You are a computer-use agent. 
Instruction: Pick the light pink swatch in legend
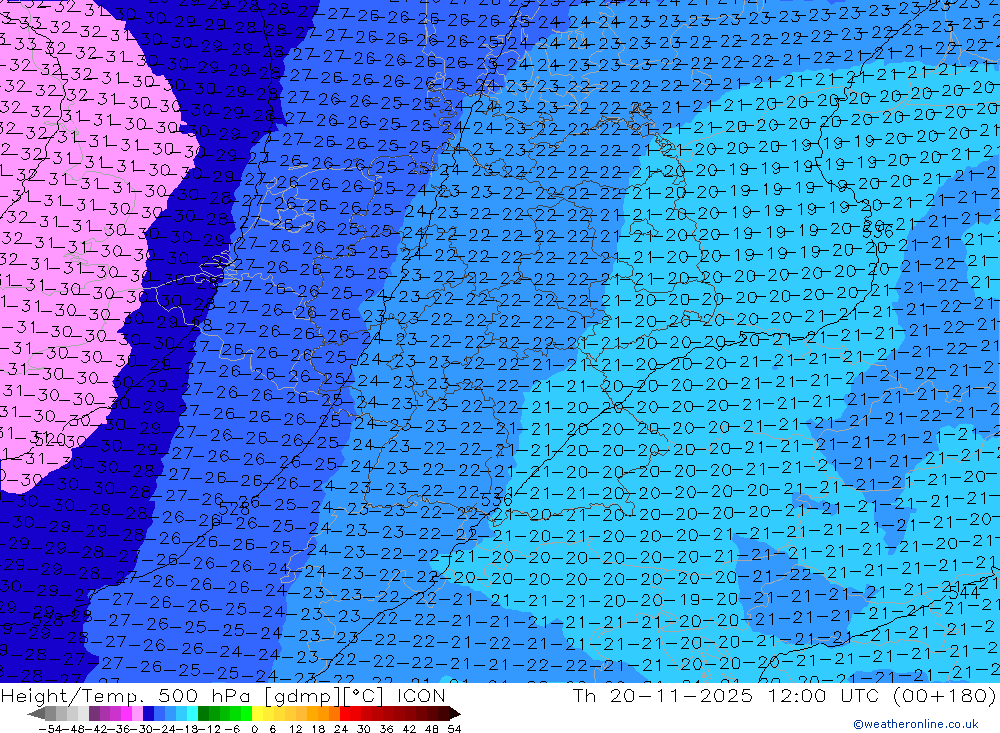[x=137, y=714]
